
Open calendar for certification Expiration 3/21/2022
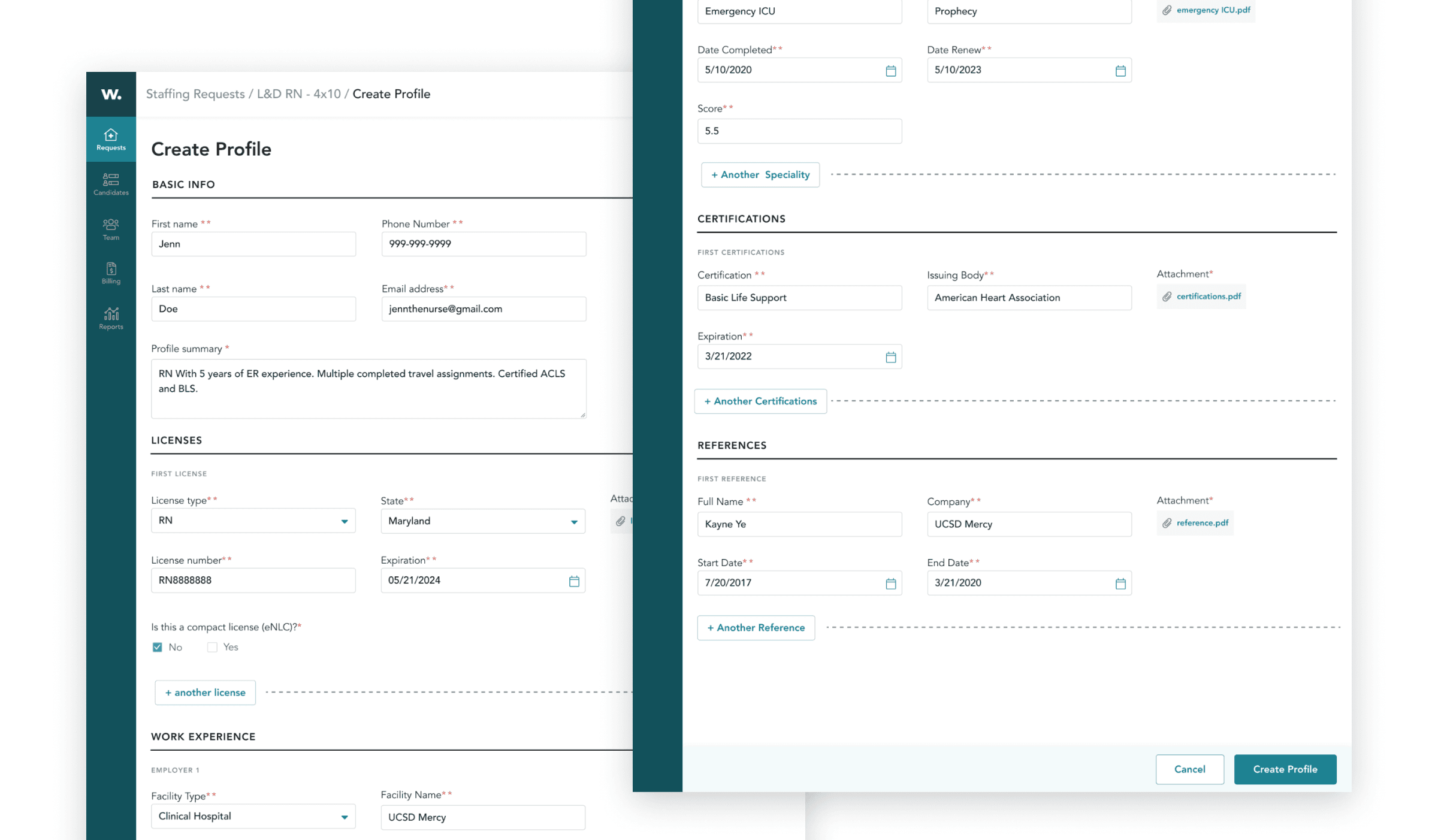(890, 357)
